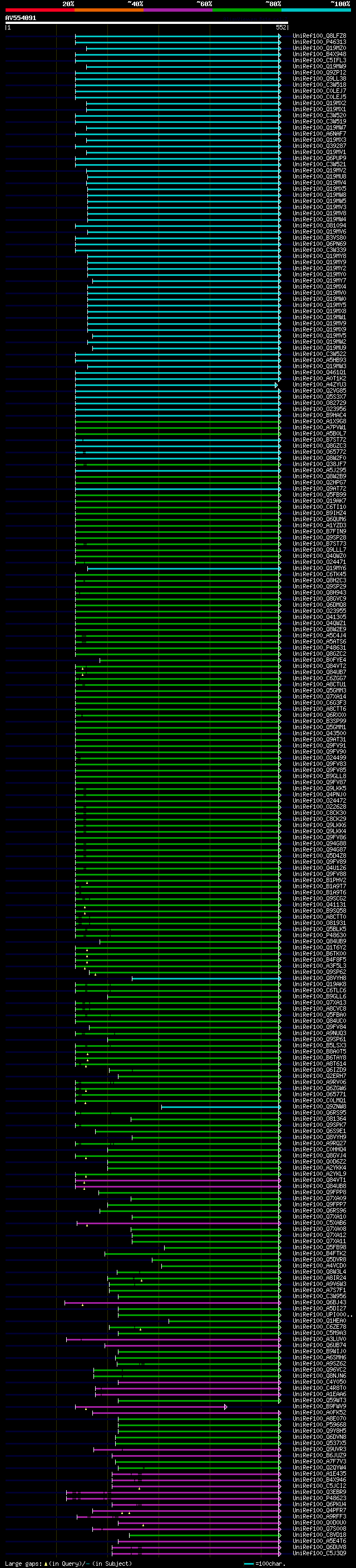This screenshot has height=1568, width=356.
Task: Click the UniRef100_B3VS80 label
Action: pyautogui.click(x=319, y=238)
